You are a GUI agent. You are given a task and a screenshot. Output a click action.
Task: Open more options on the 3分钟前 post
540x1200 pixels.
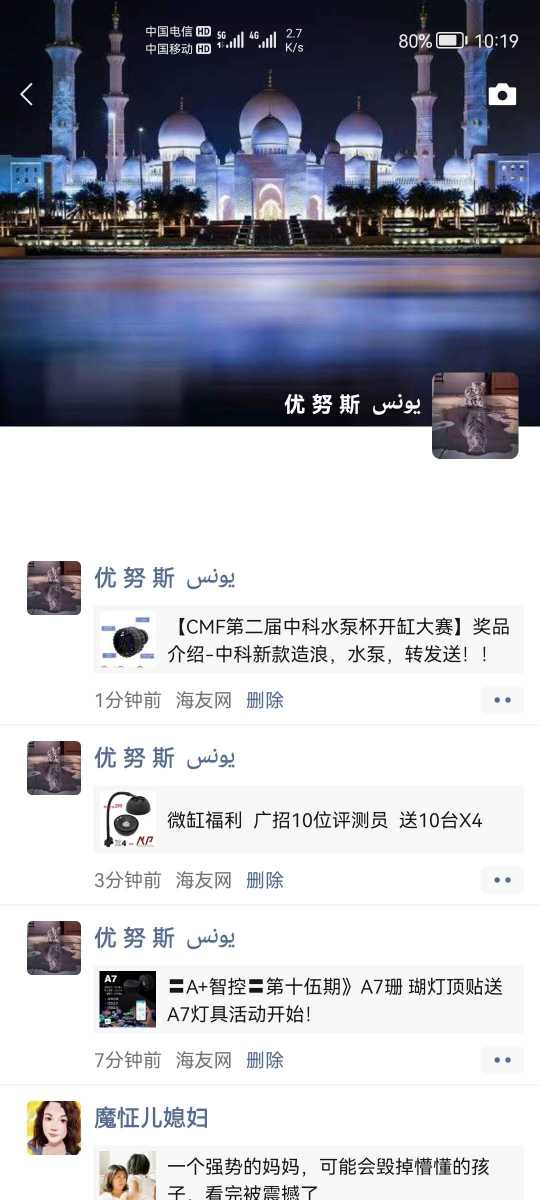tap(502, 880)
